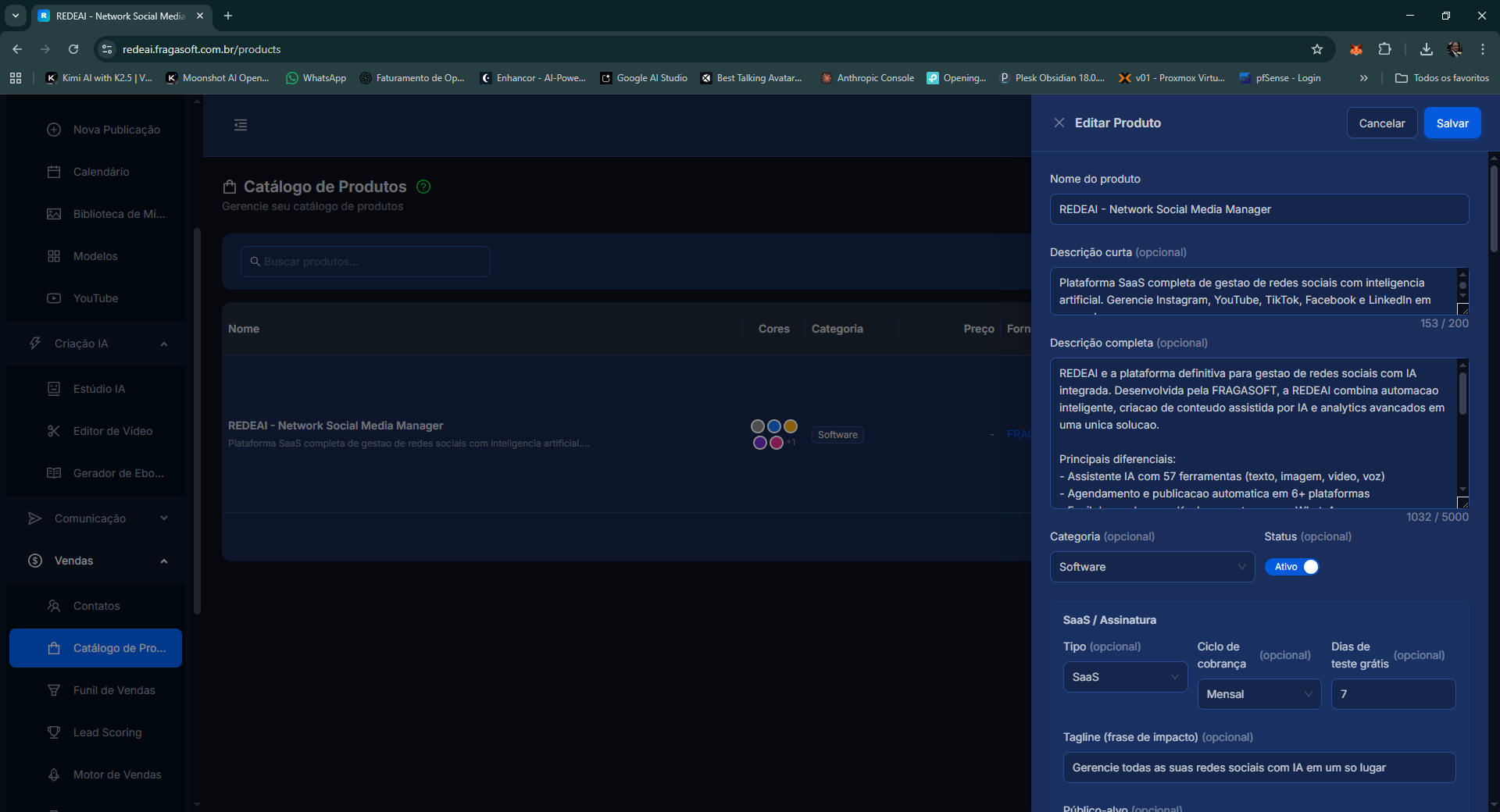
Task: Open the Calendário sidebar icon
Action: pos(54,172)
